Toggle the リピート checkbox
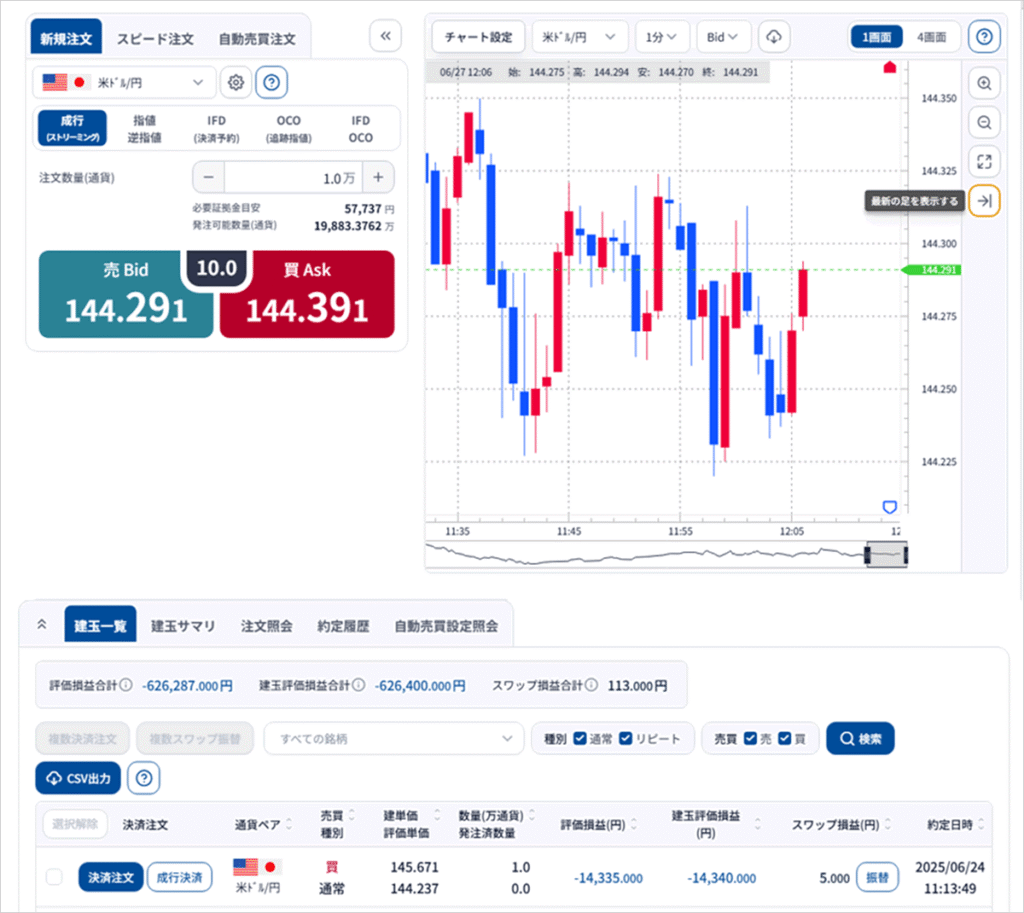 [x=626, y=739]
